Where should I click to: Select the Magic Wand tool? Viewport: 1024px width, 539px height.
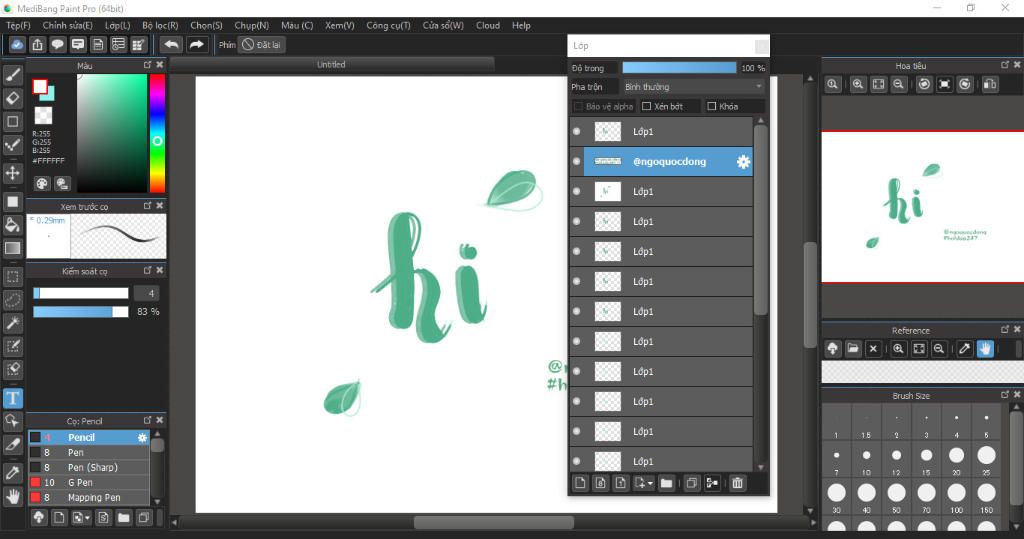point(12,323)
